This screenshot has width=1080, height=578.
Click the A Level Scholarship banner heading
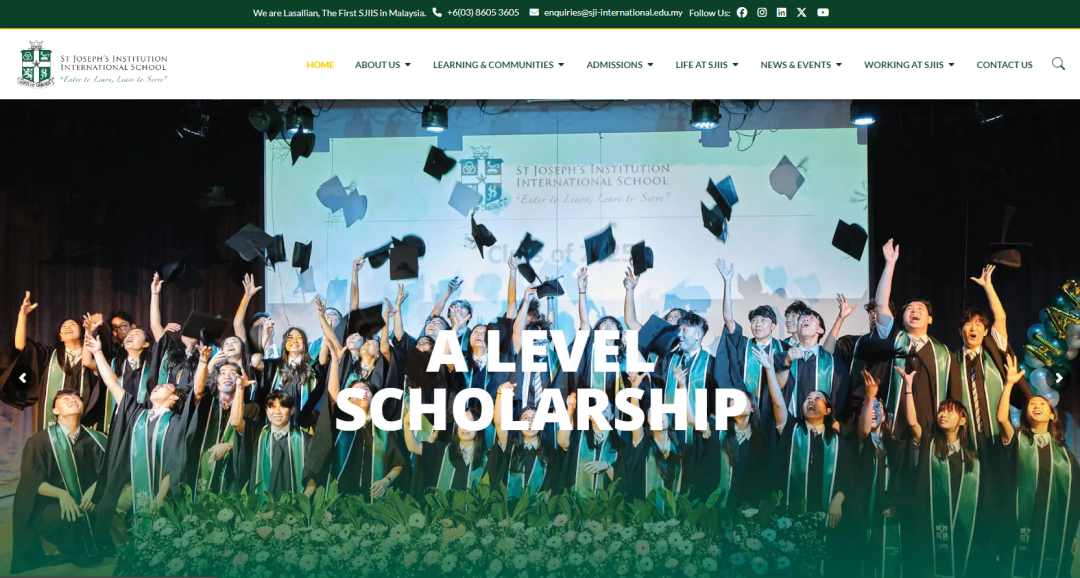point(542,380)
